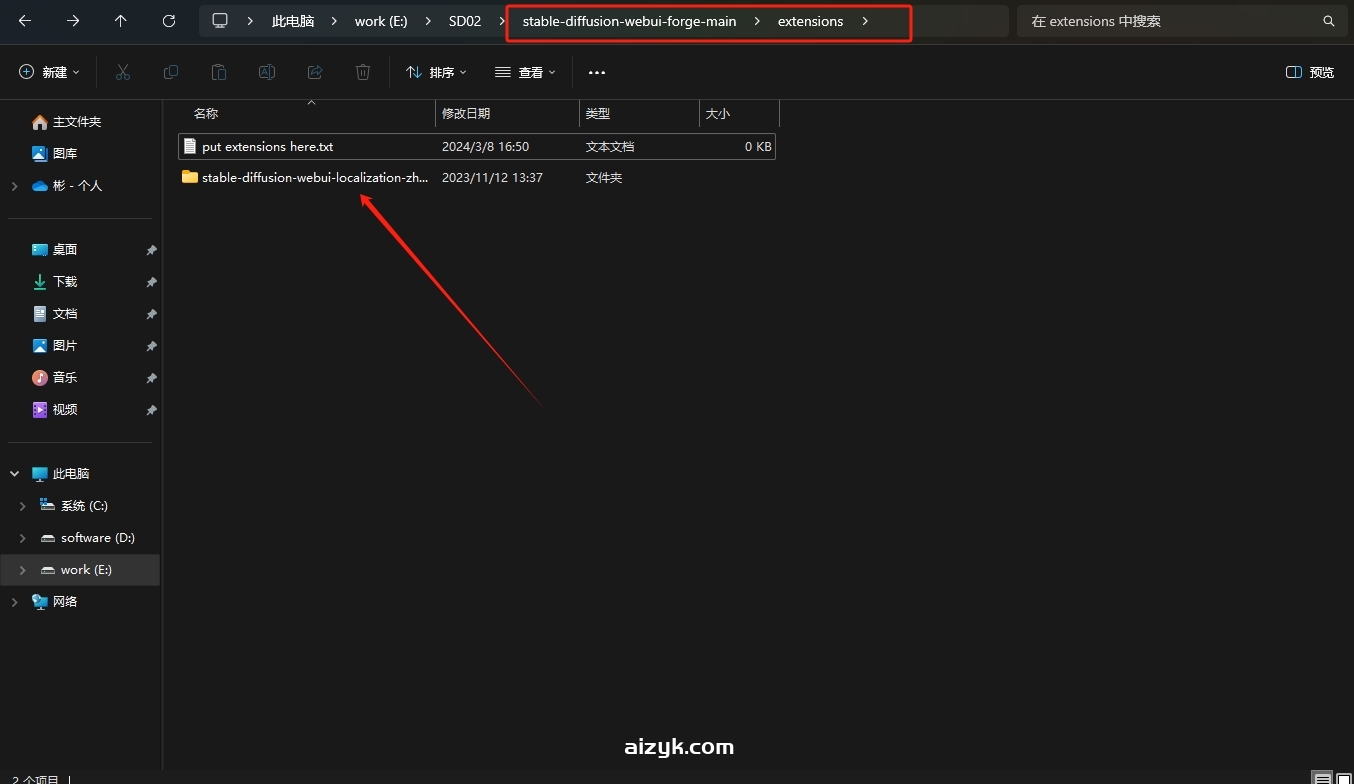The image size is (1354, 784).
Task: Open the 新建 (New) dropdown
Action: 50,72
